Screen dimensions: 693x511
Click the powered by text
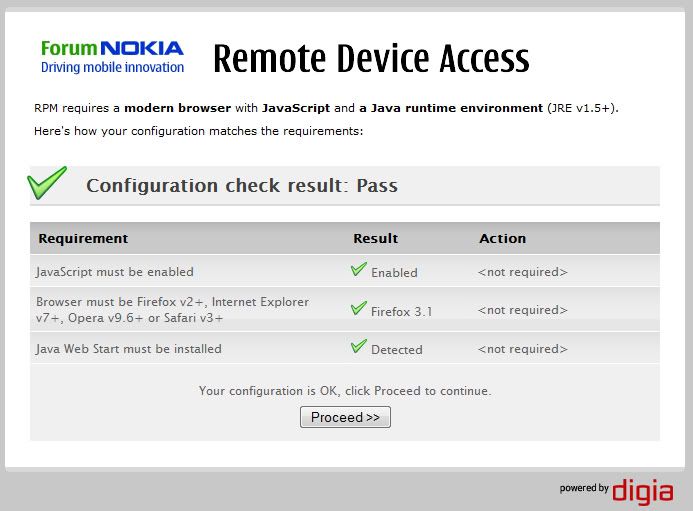(x=584, y=488)
